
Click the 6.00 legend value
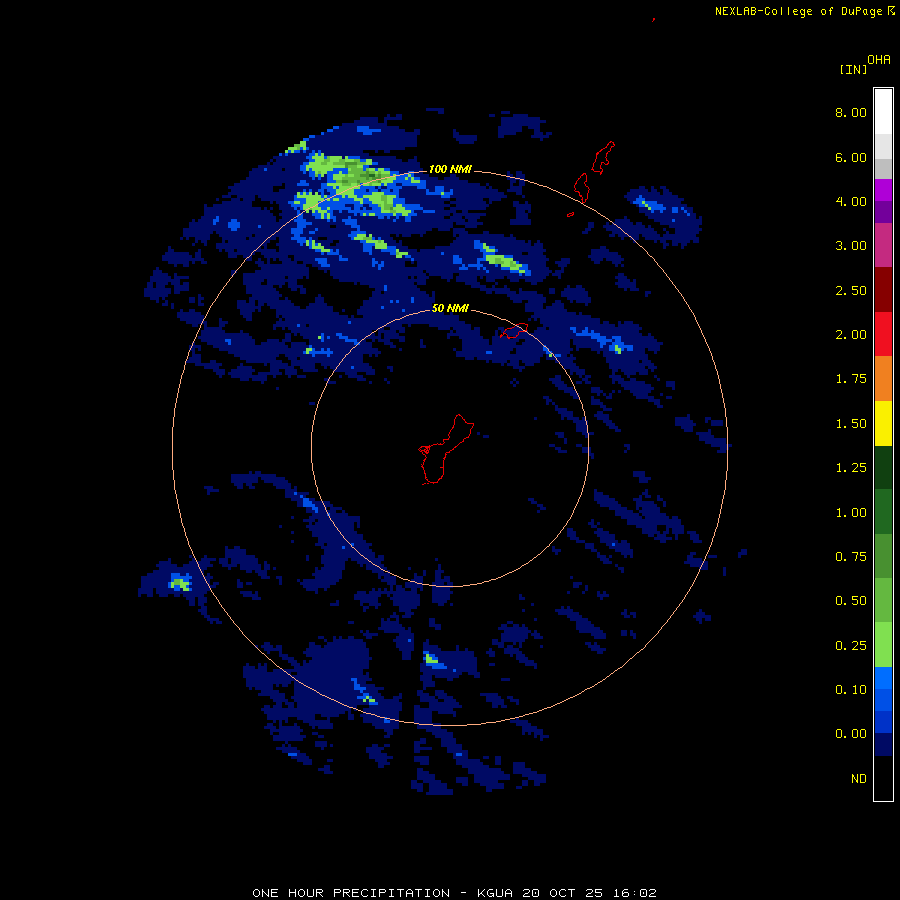click(851, 157)
